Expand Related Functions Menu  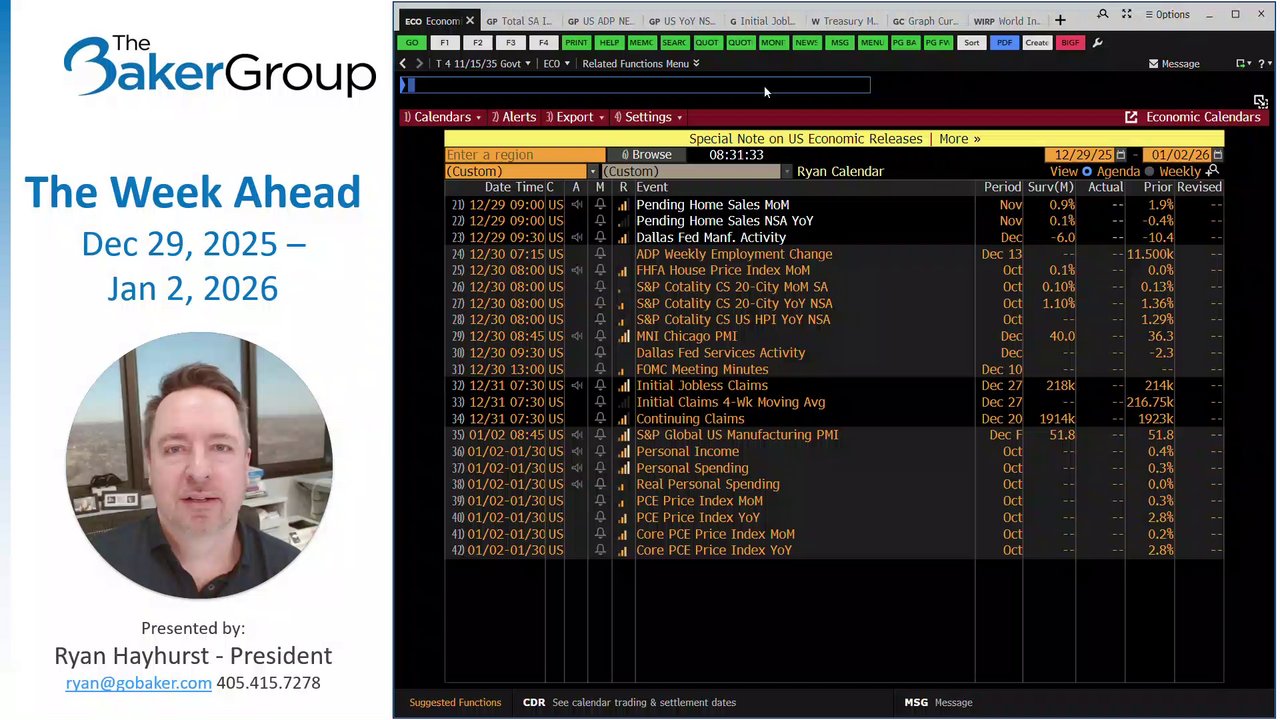[641, 64]
